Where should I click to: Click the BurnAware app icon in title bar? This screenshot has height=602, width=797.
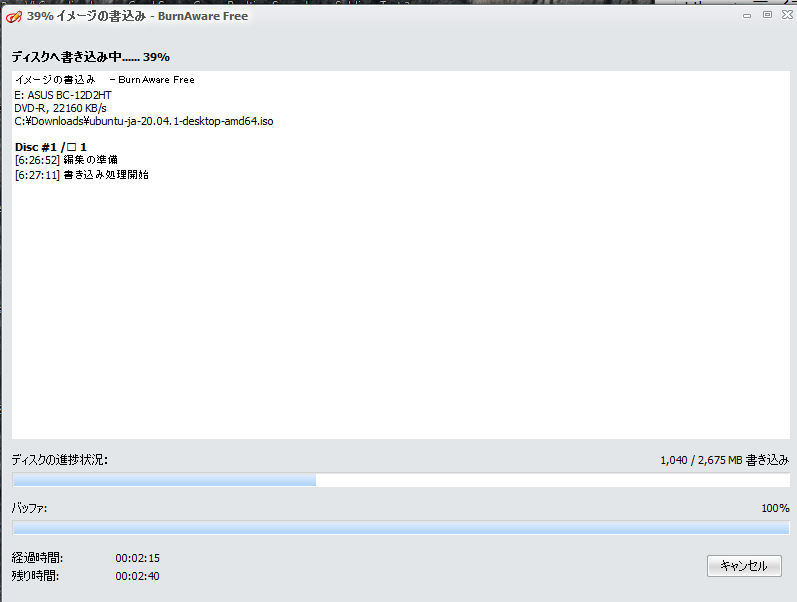pyautogui.click(x=14, y=17)
